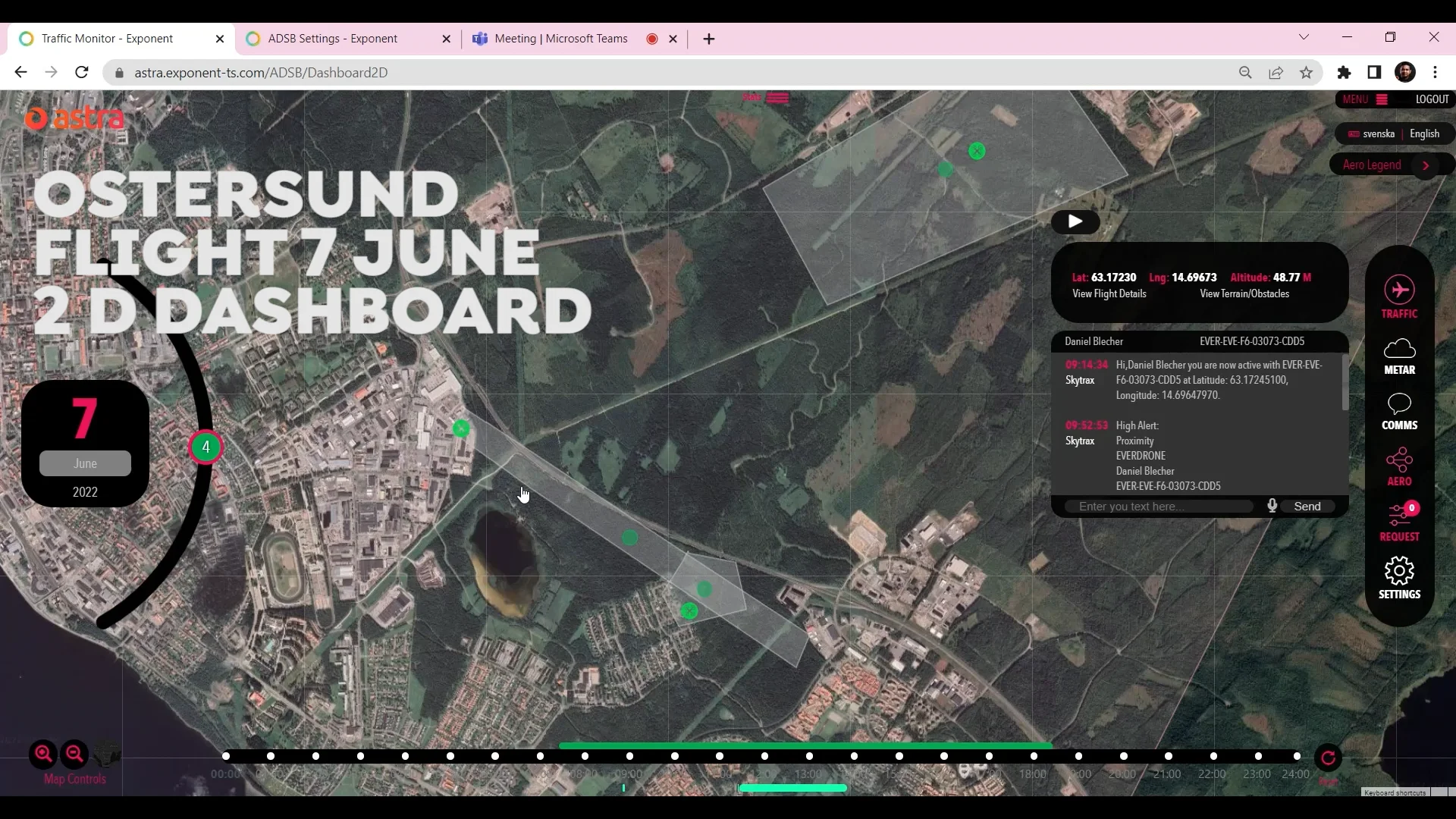Toggle the zoom out map control

(74, 753)
